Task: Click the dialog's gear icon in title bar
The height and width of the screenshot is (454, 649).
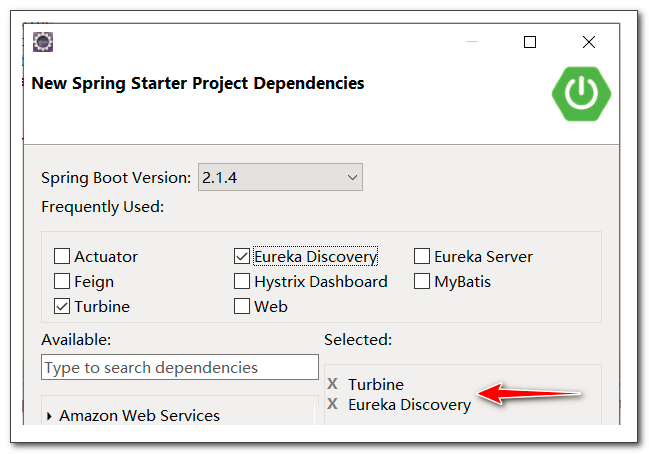Action: pyautogui.click(x=43, y=42)
